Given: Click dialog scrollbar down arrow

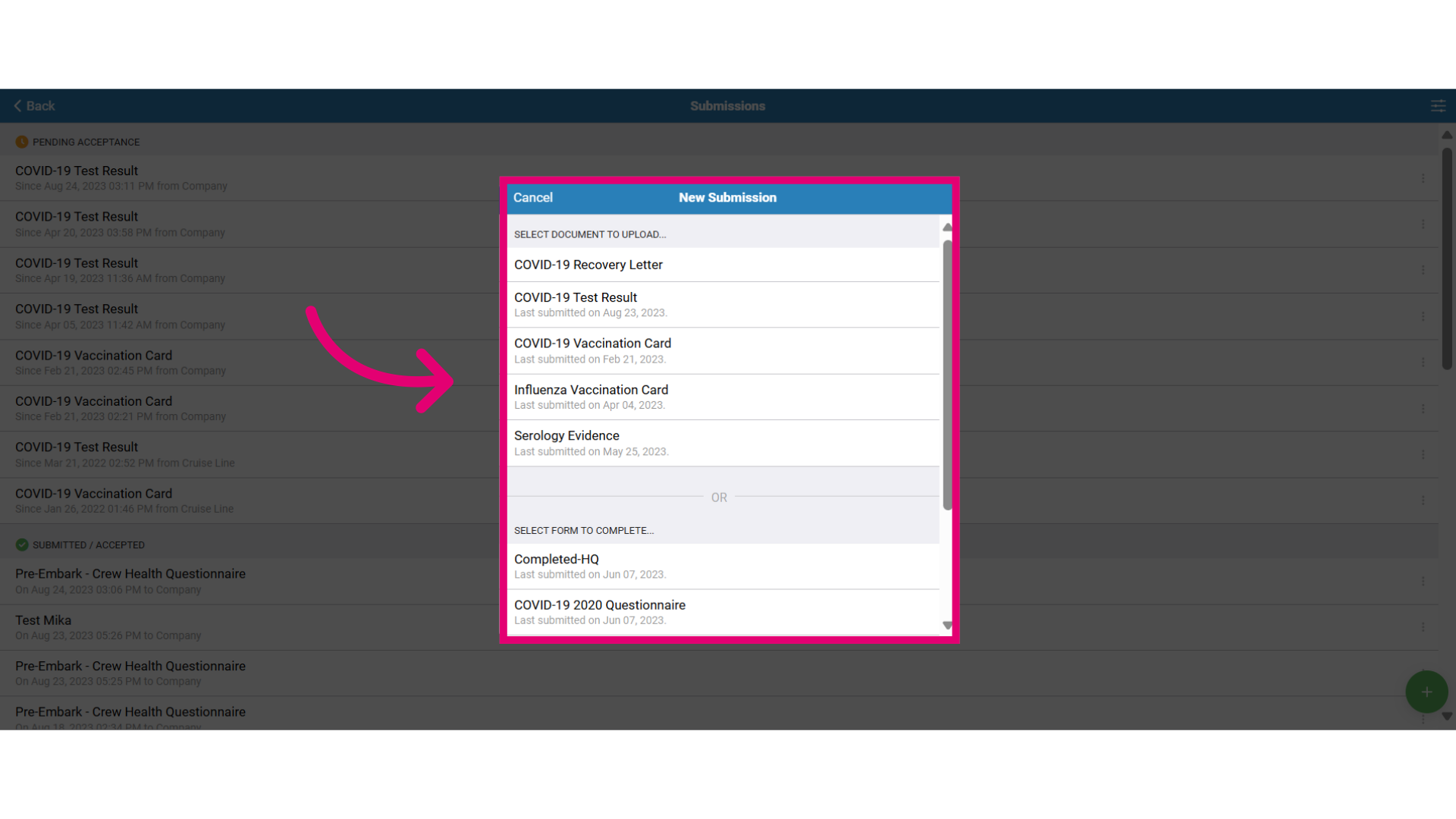Looking at the screenshot, I should [x=947, y=626].
